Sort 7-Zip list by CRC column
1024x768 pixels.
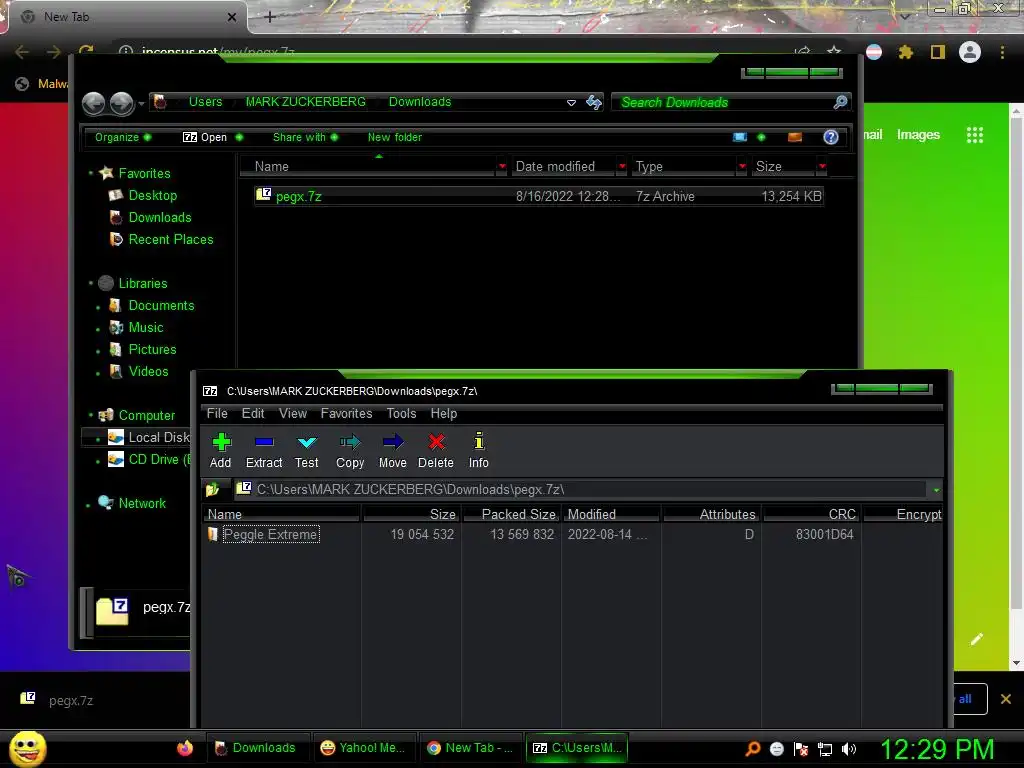tap(812, 514)
